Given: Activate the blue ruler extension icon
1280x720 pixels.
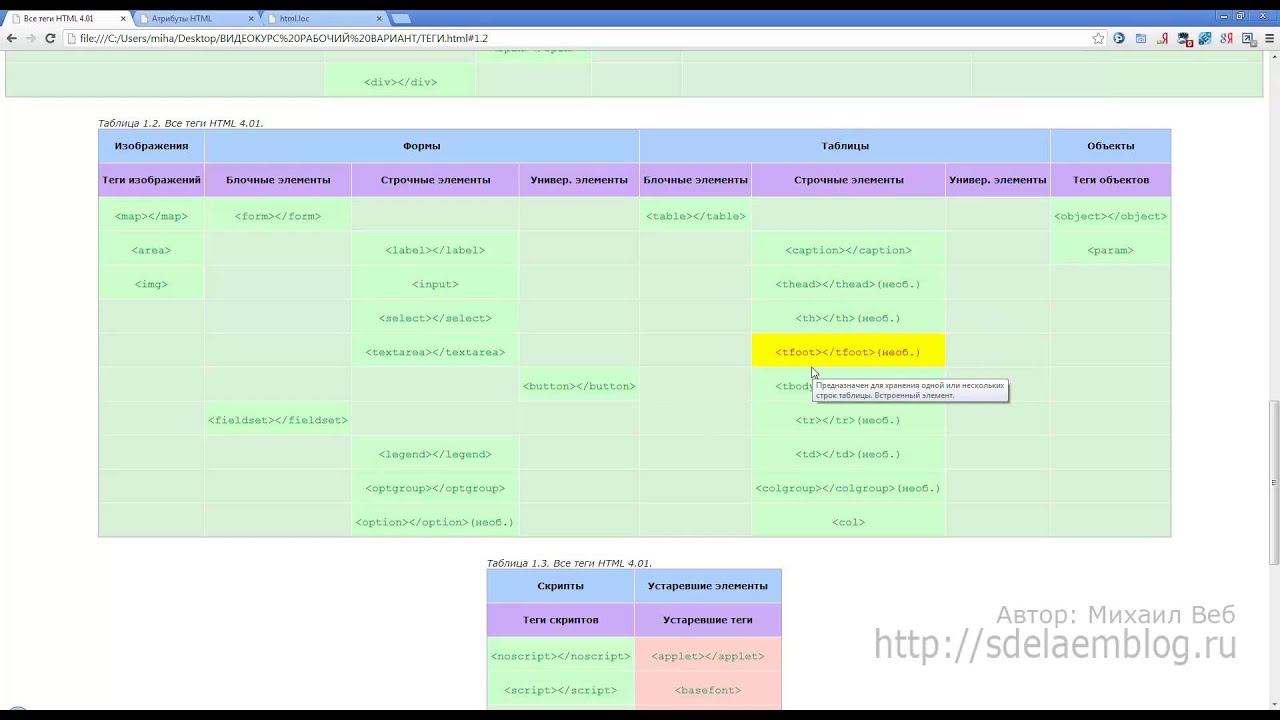Looking at the screenshot, I should [1205, 38].
